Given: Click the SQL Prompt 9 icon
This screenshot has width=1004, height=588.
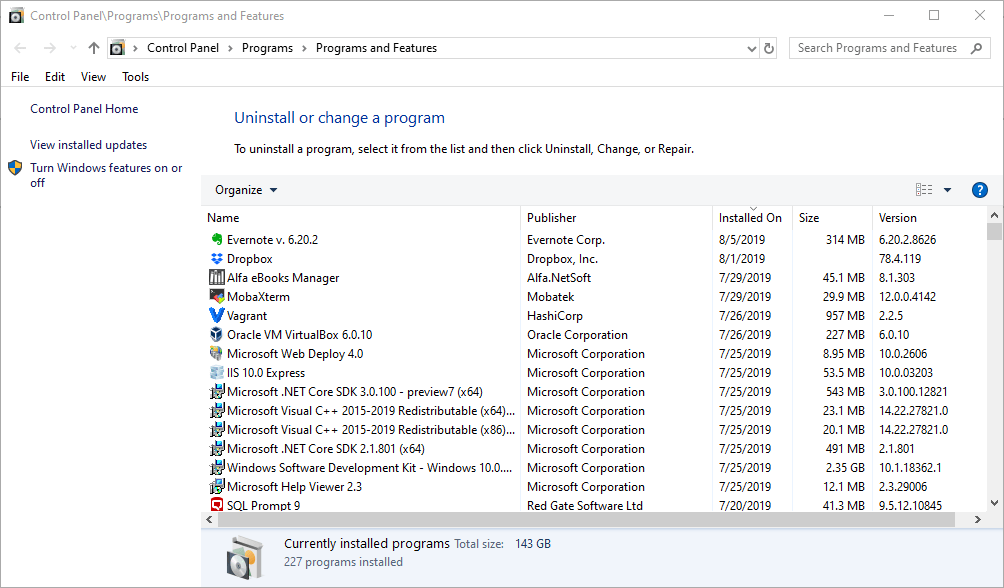Looking at the screenshot, I should click(x=216, y=505).
